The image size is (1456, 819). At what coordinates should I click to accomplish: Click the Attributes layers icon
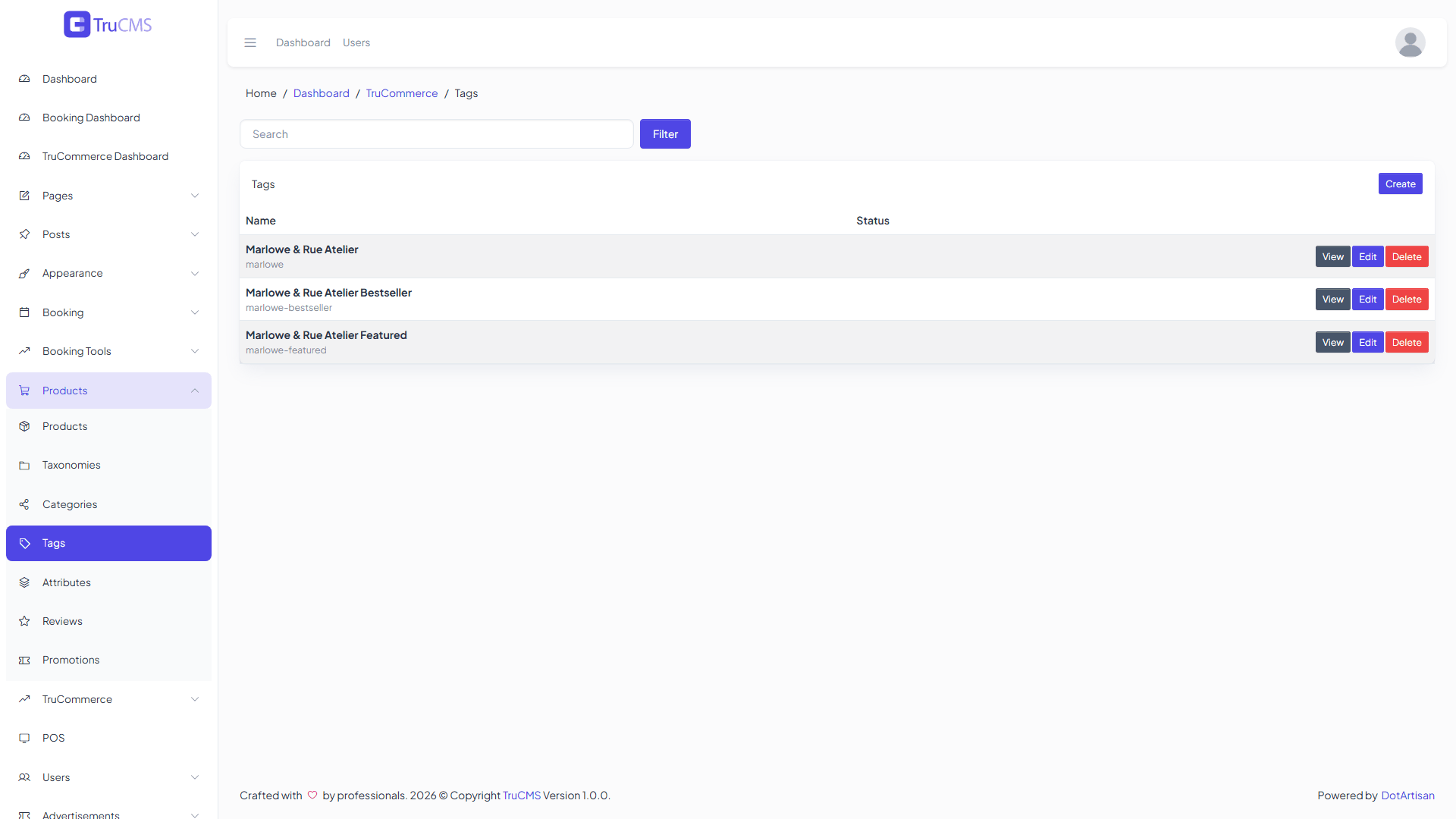(24, 582)
